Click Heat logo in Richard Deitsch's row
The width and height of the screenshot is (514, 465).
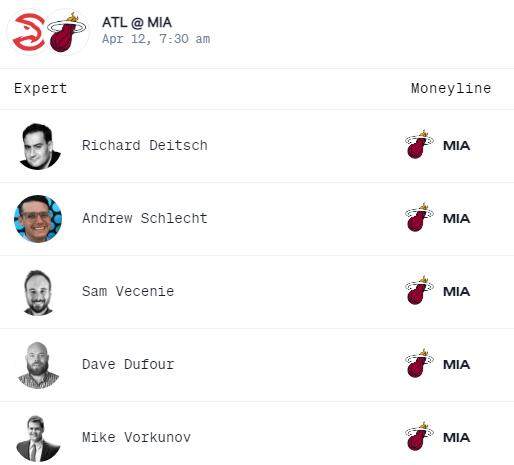tap(419, 144)
